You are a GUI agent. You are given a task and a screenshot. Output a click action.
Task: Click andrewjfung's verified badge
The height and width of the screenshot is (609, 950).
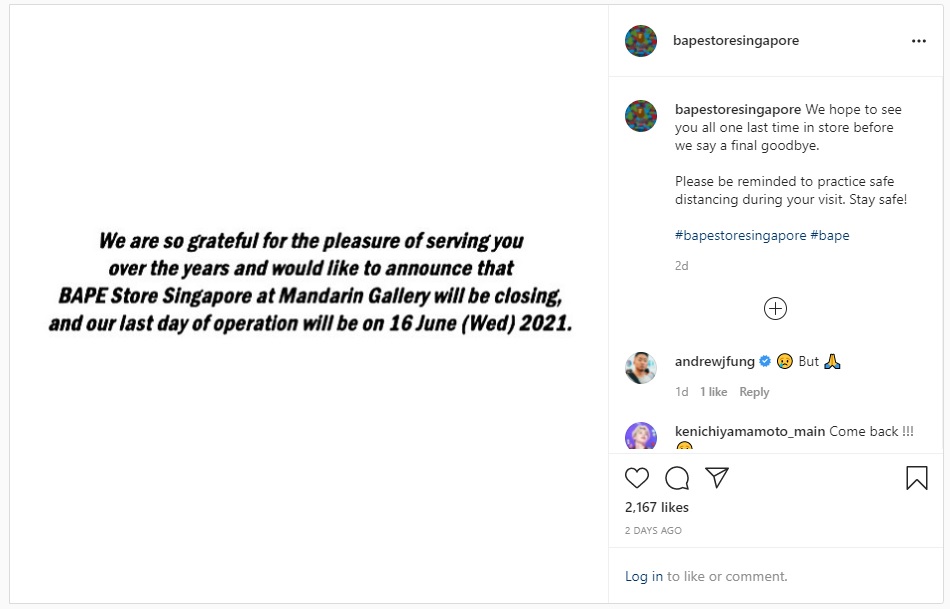765,362
